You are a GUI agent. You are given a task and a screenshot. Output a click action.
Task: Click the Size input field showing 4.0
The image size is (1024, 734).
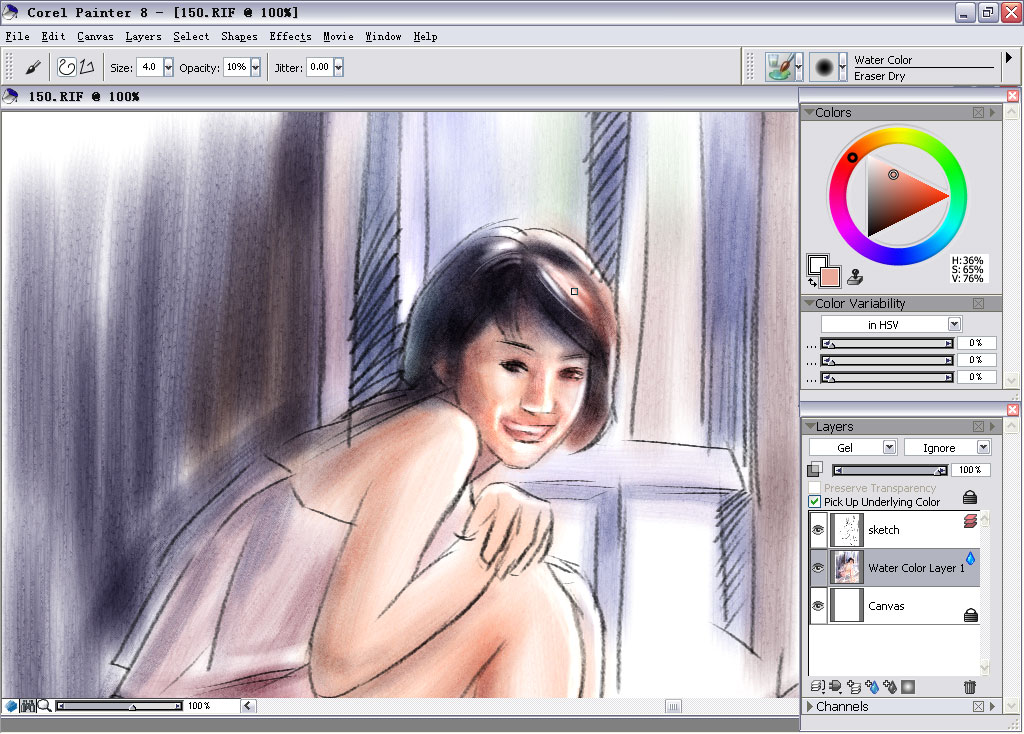(x=150, y=67)
